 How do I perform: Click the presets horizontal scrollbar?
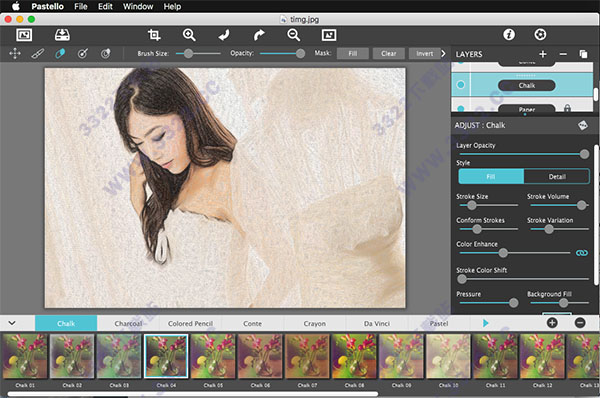point(192,394)
